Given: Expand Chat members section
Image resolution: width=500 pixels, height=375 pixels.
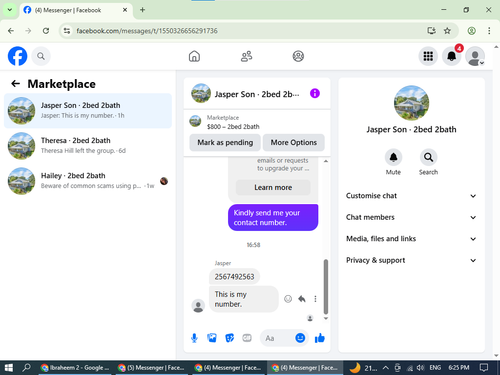Looking at the screenshot, I should tap(411, 217).
